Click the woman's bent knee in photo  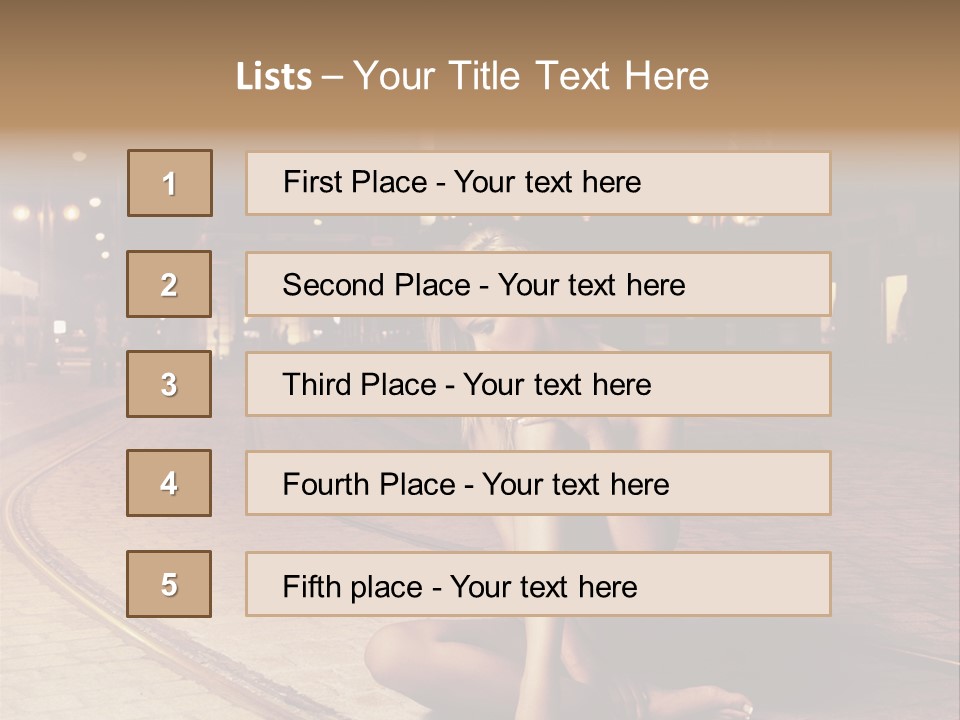(x=400, y=650)
